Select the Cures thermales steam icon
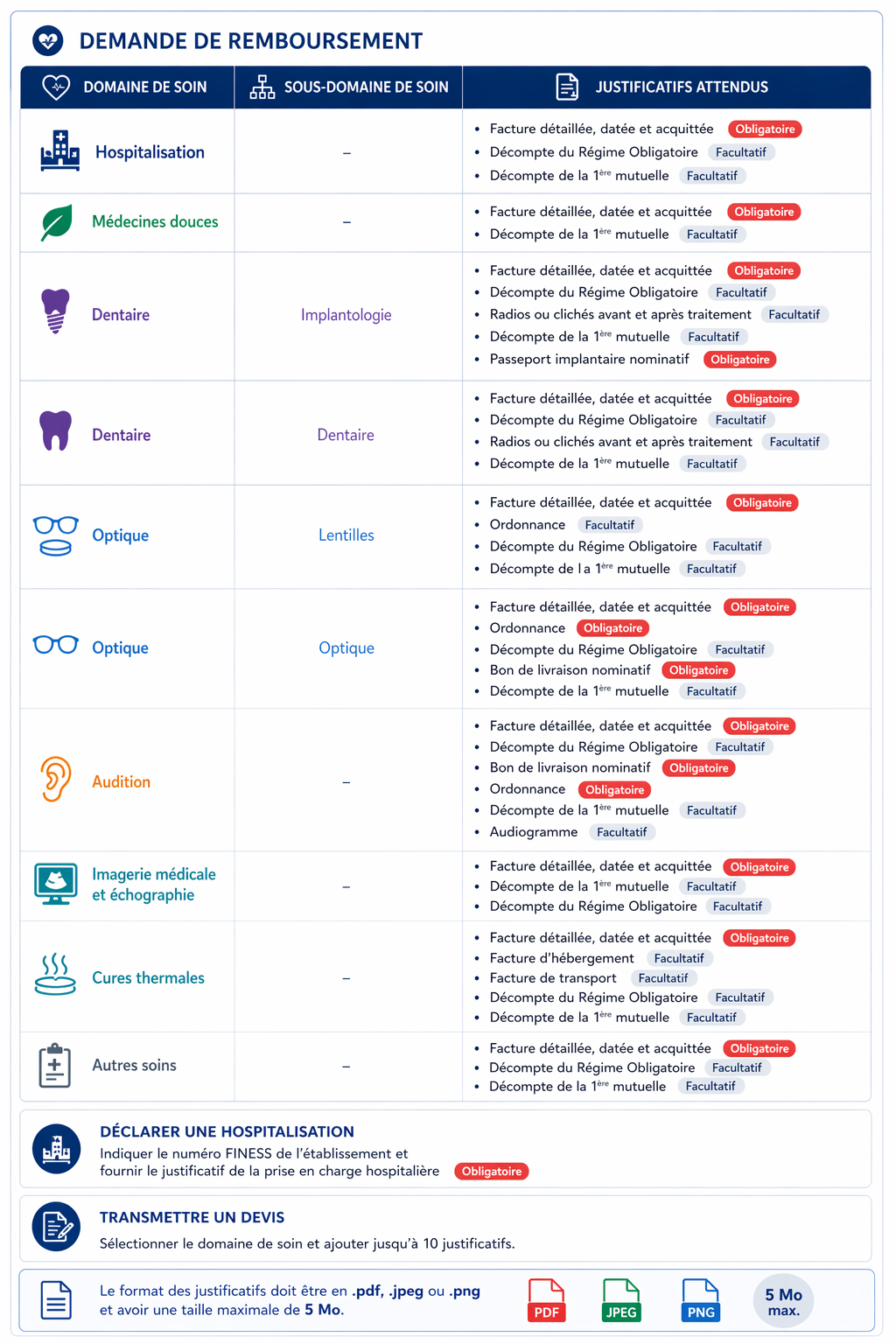 point(55,975)
